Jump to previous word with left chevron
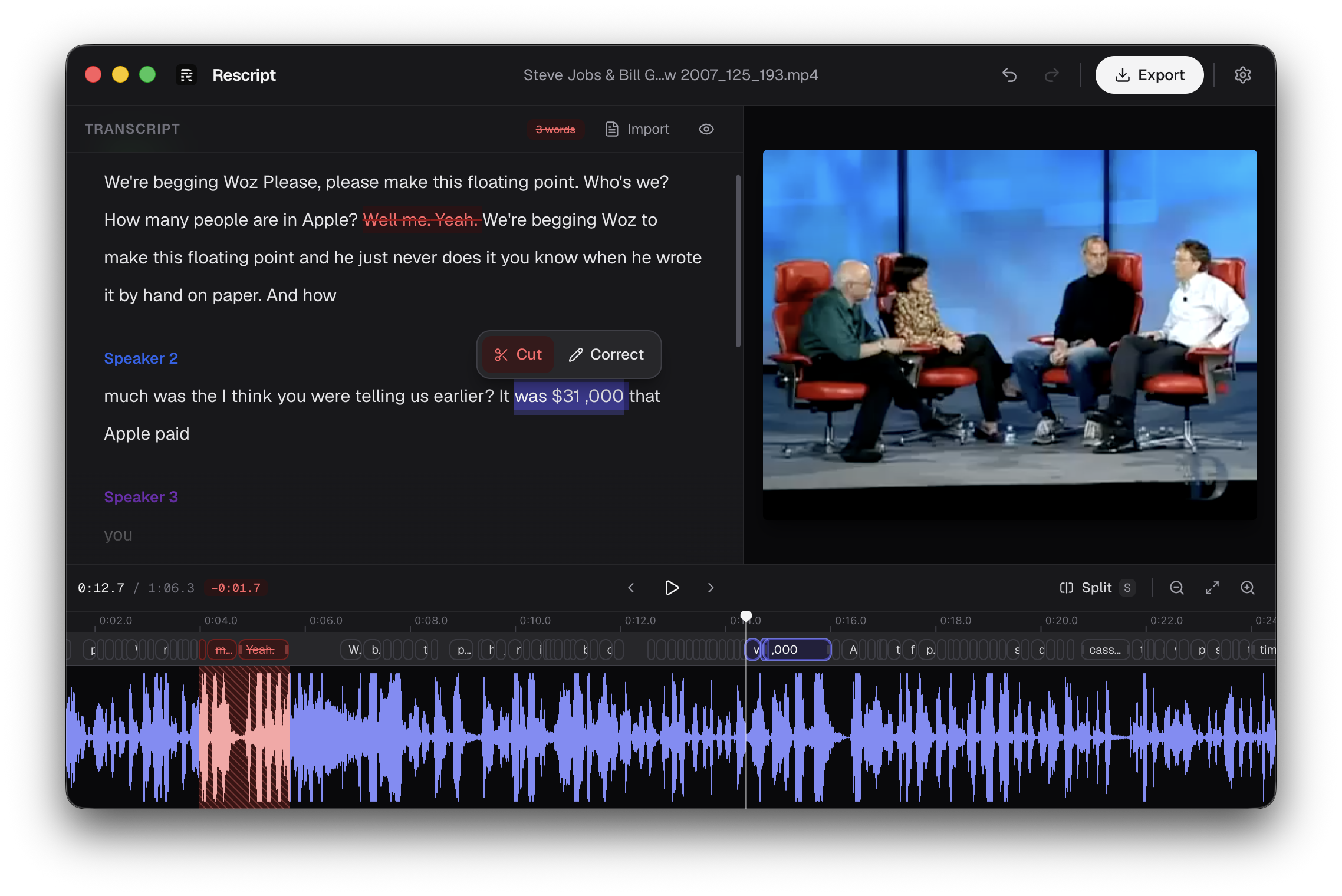 pos(631,588)
